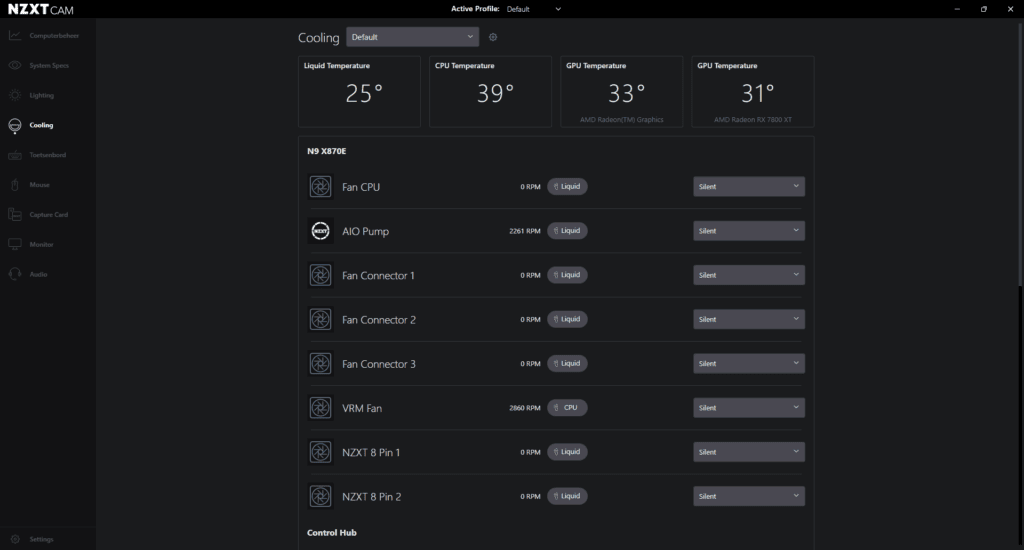The height and width of the screenshot is (550, 1024).
Task: Maximize or restore the NZXT CAM window
Action: [x=984, y=9]
